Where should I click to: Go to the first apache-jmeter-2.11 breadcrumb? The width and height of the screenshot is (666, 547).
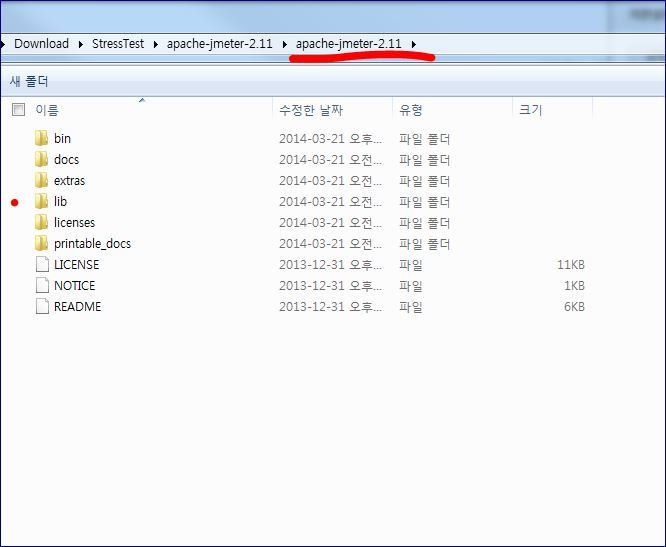pyautogui.click(x=220, y=44)
